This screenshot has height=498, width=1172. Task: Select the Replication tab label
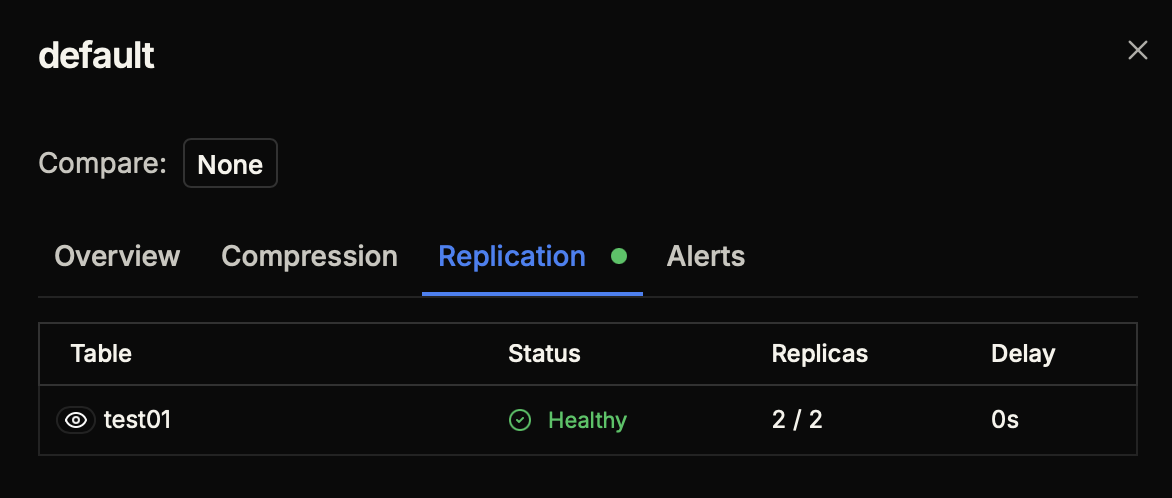point(512,256)
